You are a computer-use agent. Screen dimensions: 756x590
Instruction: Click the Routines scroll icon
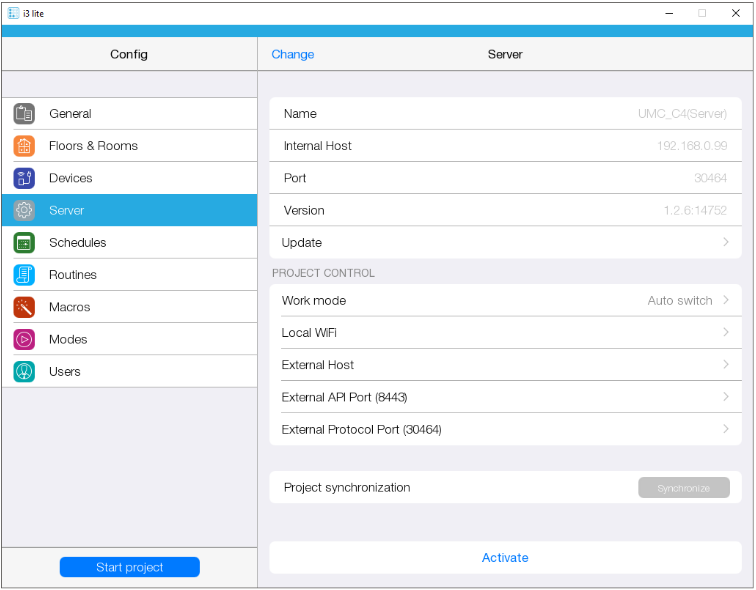pos(24,275)
